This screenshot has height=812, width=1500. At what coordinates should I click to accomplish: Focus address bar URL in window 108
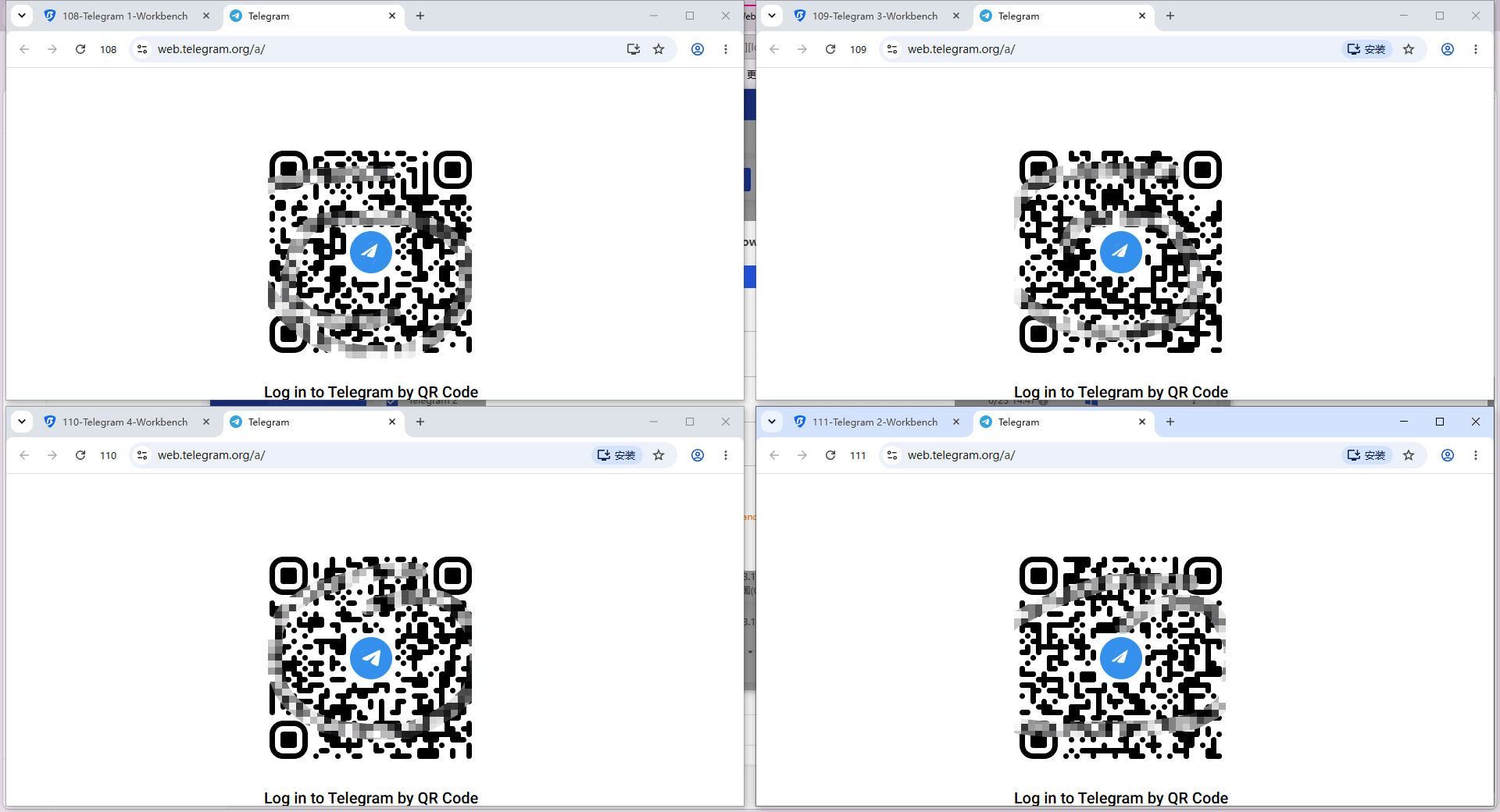pyautogui.click(x=211, y=49)
